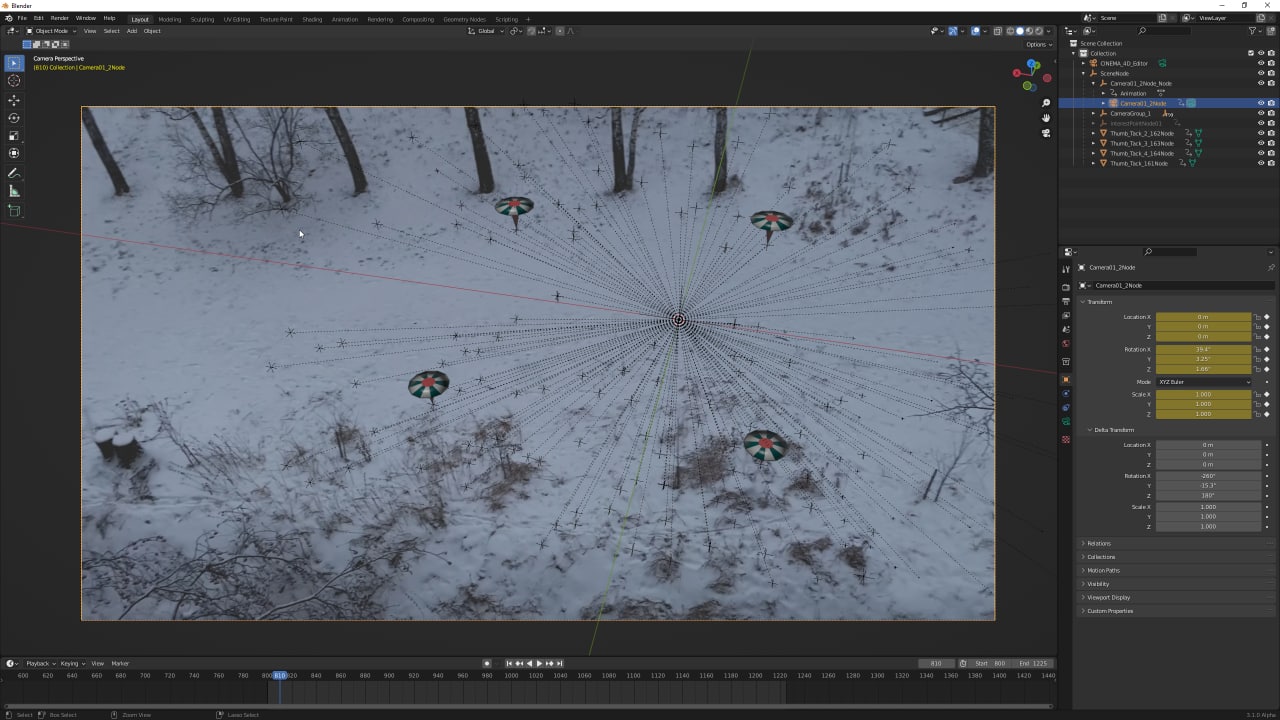Hide SceneNode in the viewport
This screenshot has width=1280, height=720.
click(x=1260, y=73)
